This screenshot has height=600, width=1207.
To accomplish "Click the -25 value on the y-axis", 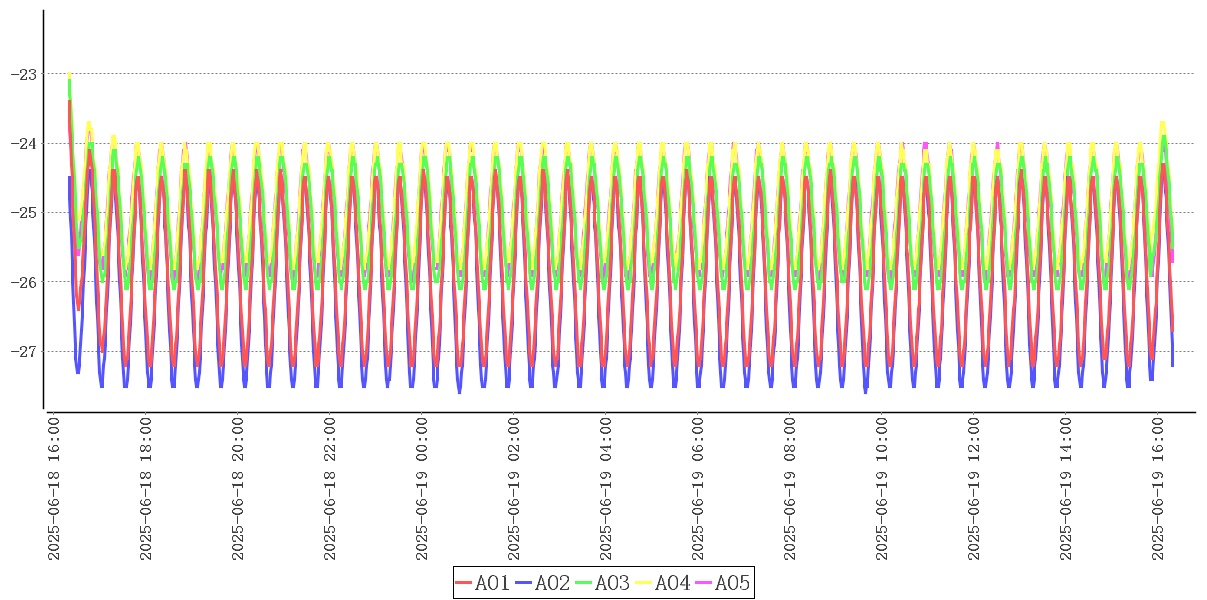I will [x=22, y=213].
